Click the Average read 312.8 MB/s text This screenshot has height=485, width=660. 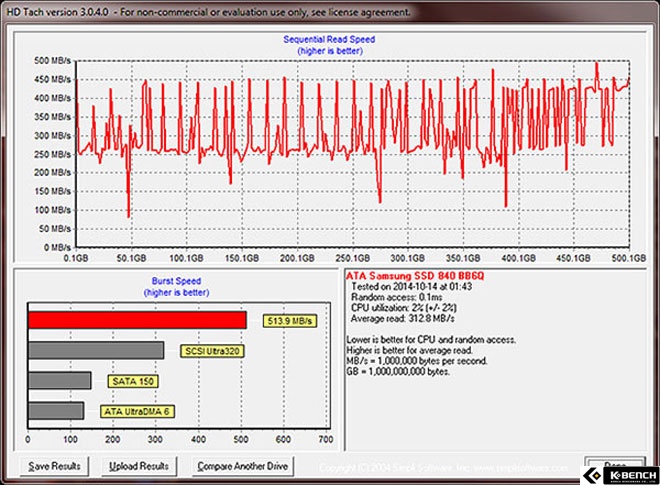403,318
